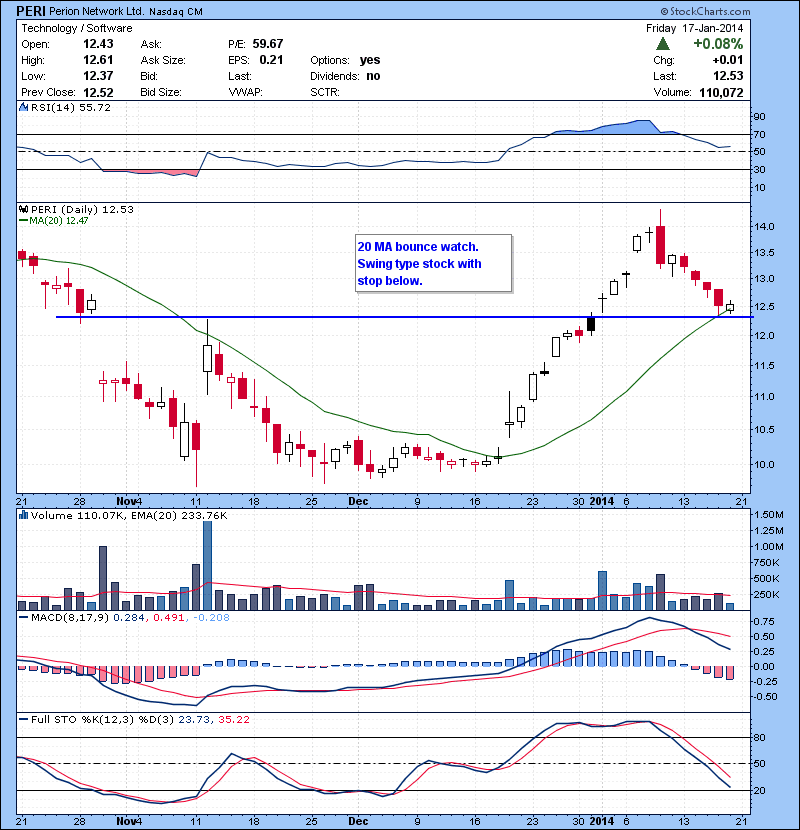The height and width of the screenshot is (830, 800).
Task: Click the P/E value 59.67
Action: (x=267, y=44)
